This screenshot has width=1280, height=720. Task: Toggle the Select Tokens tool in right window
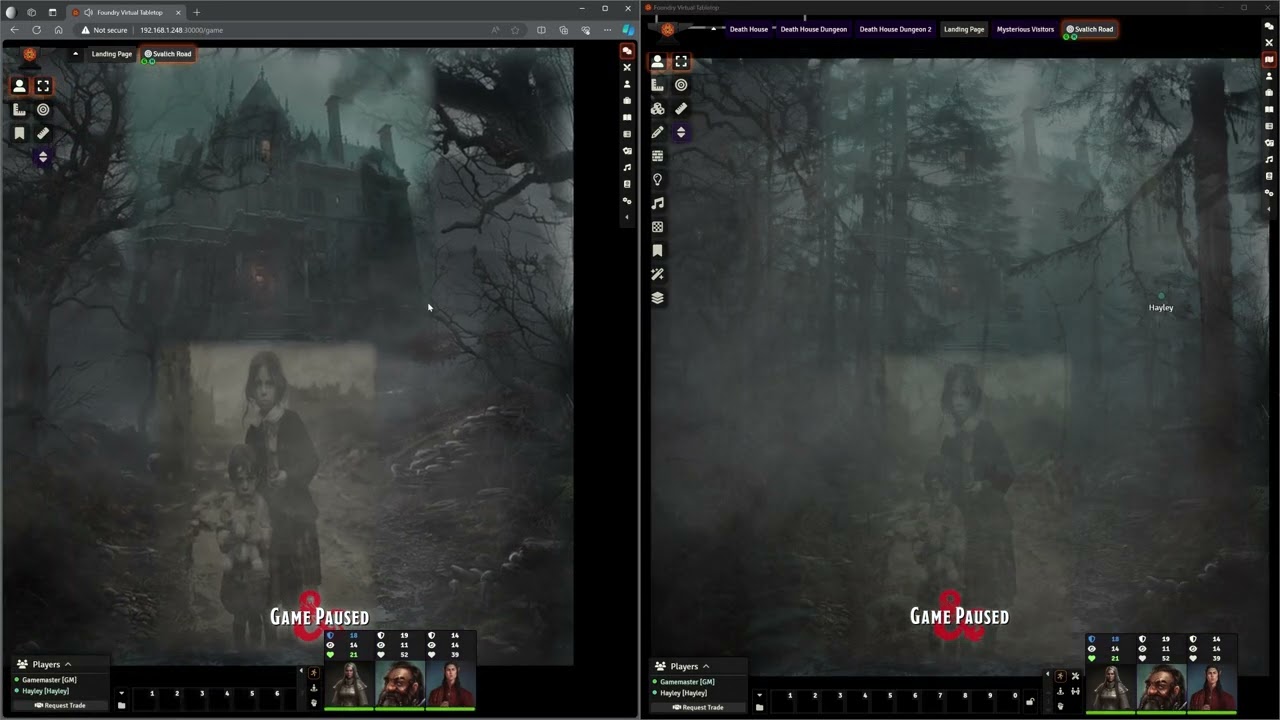tap(681, 61)
